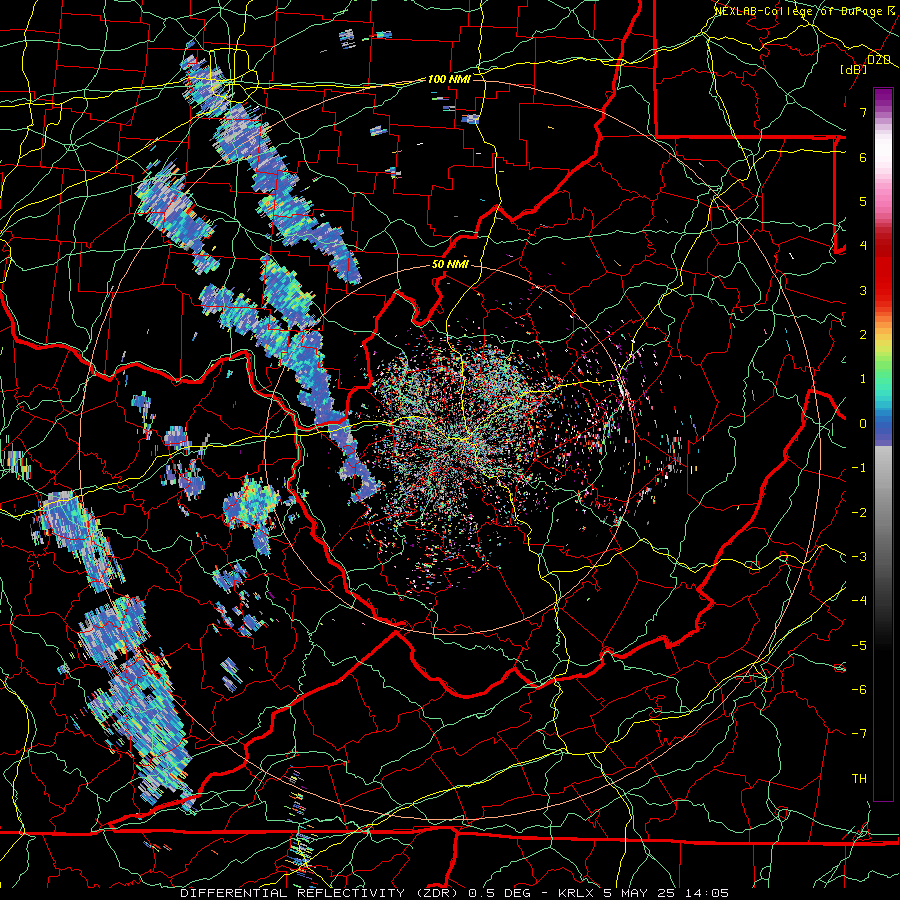Select the "NEXLAB-College of DuPage" header text
Image resolution: width=900 pixels, height=900 pixels.
798,11
